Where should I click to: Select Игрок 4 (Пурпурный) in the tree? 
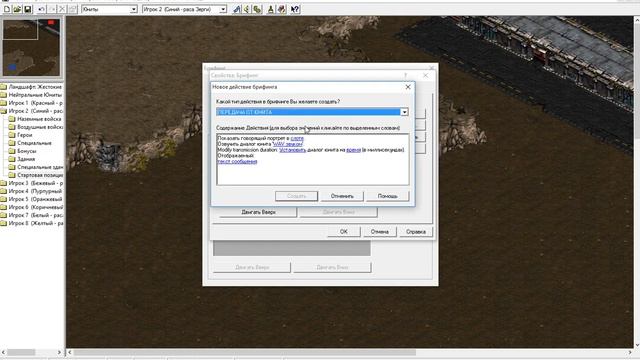coord(36,191)
